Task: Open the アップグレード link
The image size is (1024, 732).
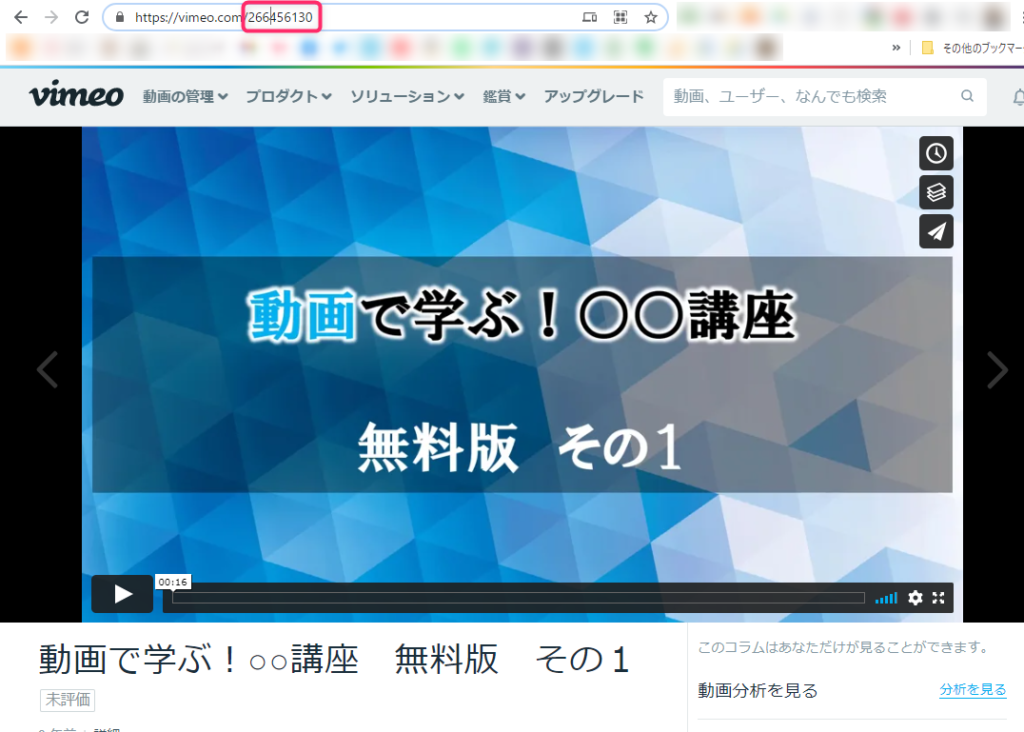Action: pyautogui.click(x=593, y=97)
